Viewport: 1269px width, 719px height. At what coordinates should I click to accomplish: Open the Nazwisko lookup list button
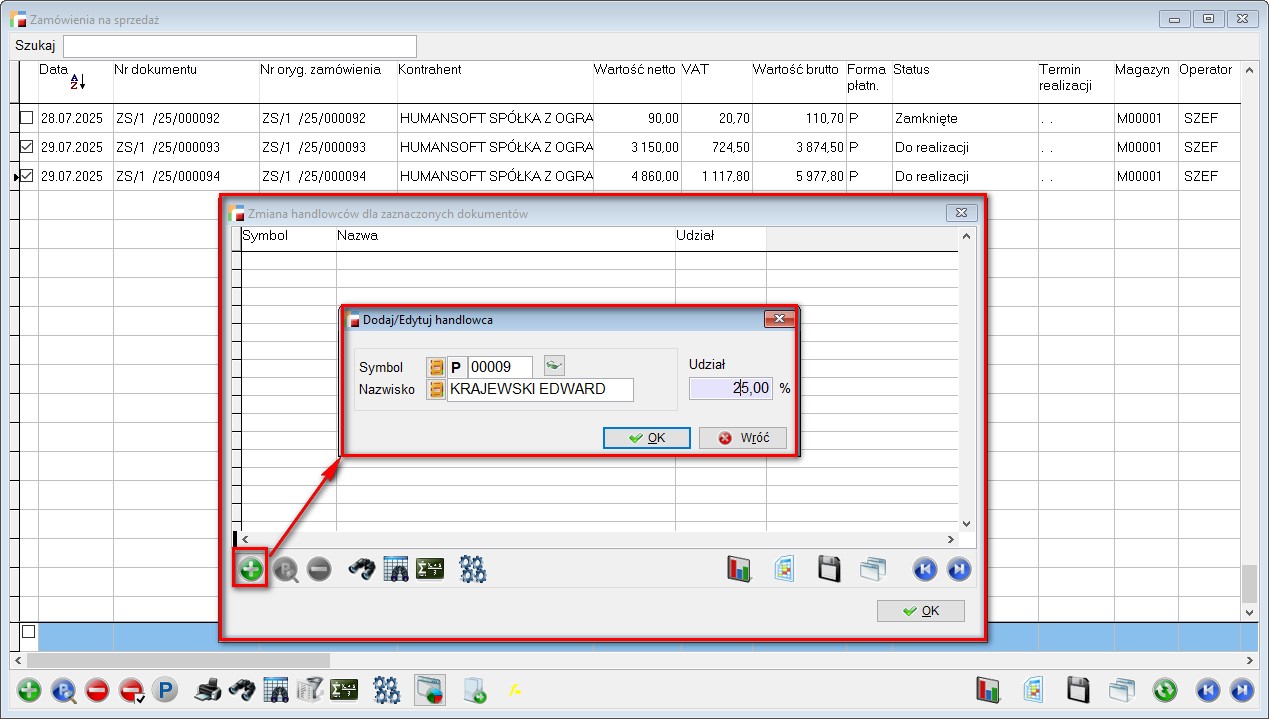tap(436, 389)
